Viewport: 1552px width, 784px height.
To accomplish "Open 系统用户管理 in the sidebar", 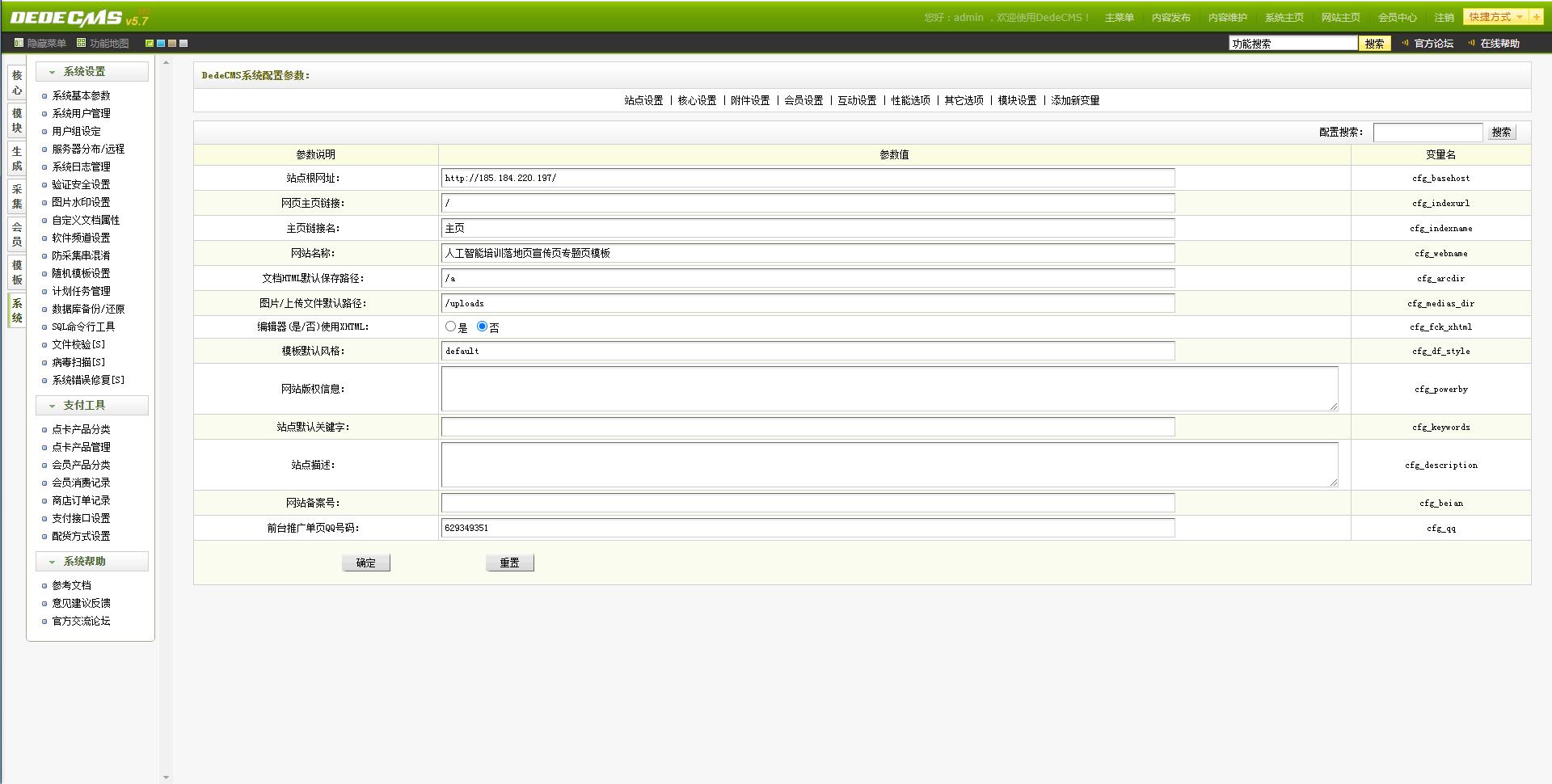I will 81,113.
